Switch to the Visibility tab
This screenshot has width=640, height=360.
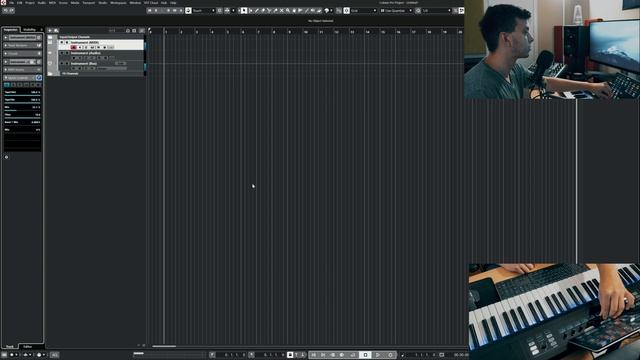[x=29, y=30]
